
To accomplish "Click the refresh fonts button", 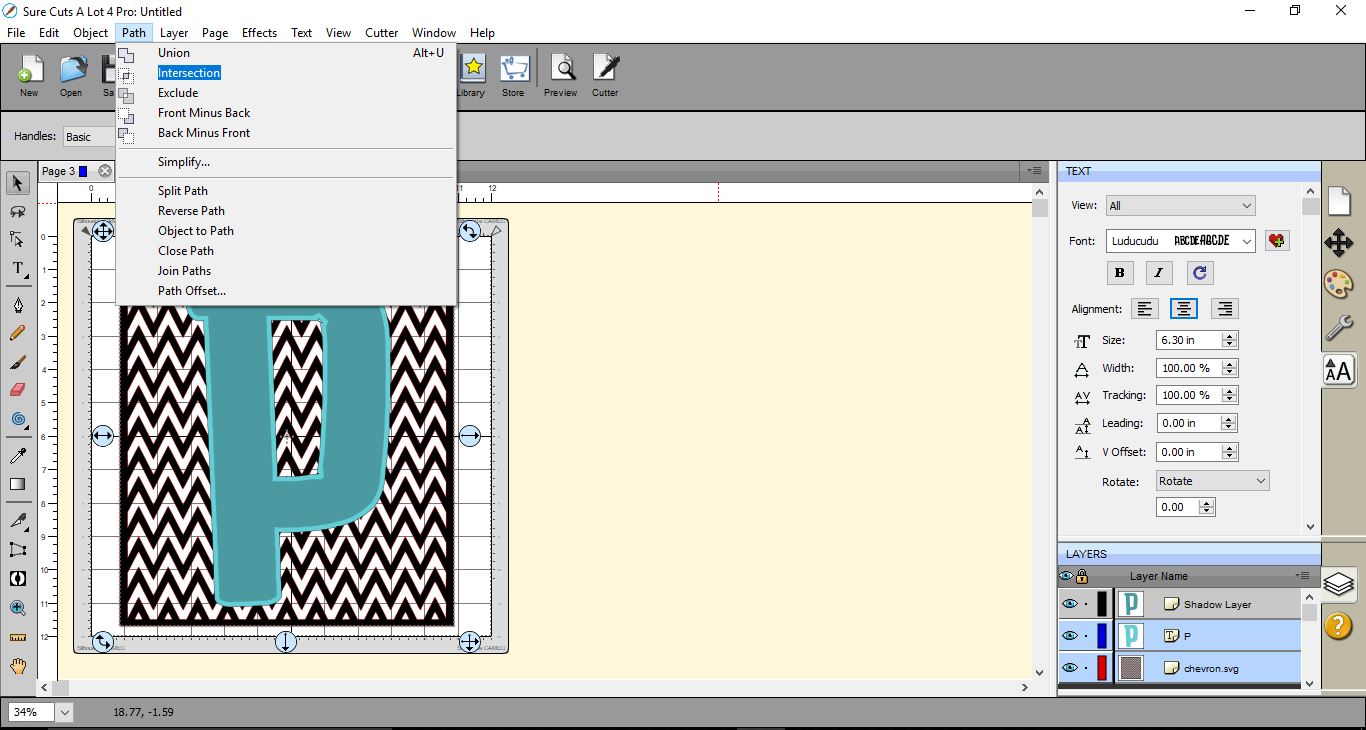I will click(x=1200, y=272).
